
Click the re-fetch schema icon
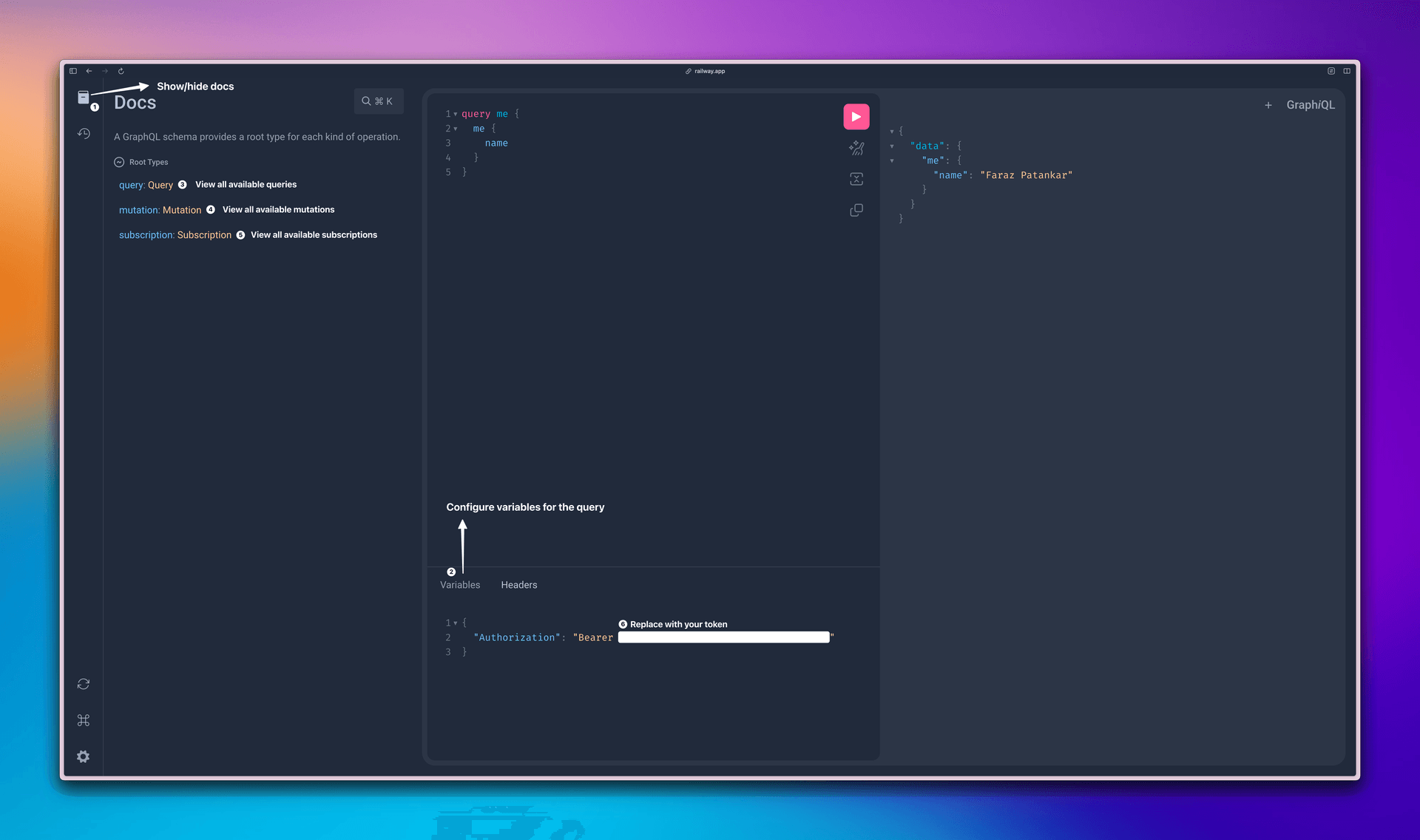[84, 684]
